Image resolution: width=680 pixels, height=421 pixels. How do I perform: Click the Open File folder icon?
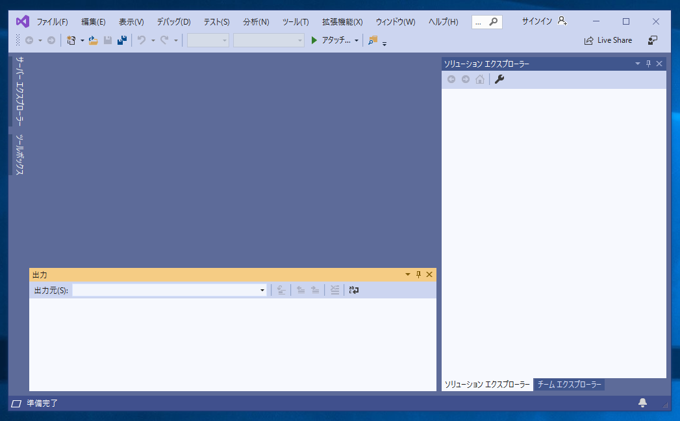pyautogui.click(x=93, y=40)
